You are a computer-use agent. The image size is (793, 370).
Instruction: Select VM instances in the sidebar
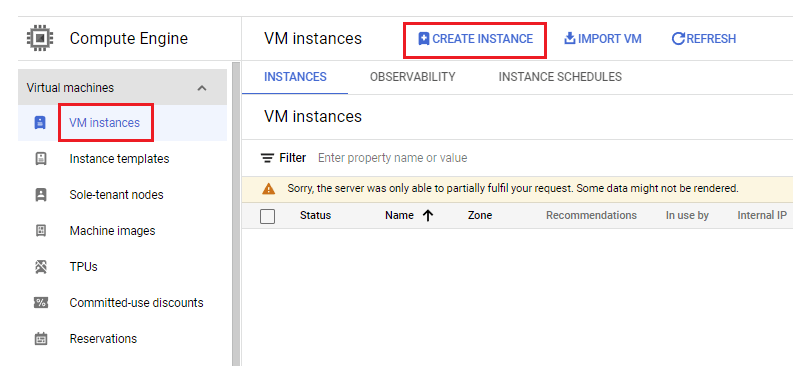pyautogui.click(x=104, y=123)
